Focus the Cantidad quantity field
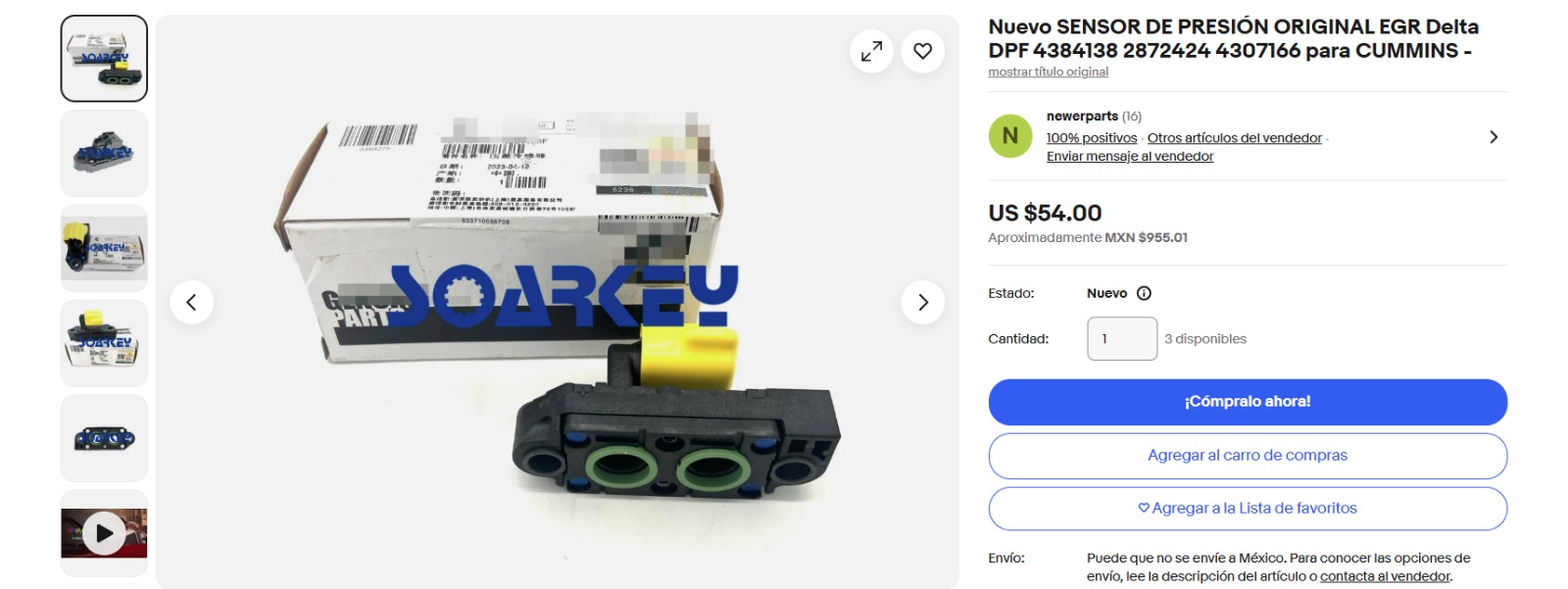The width and height of the screenshot is (1568, 589). 1122,339
